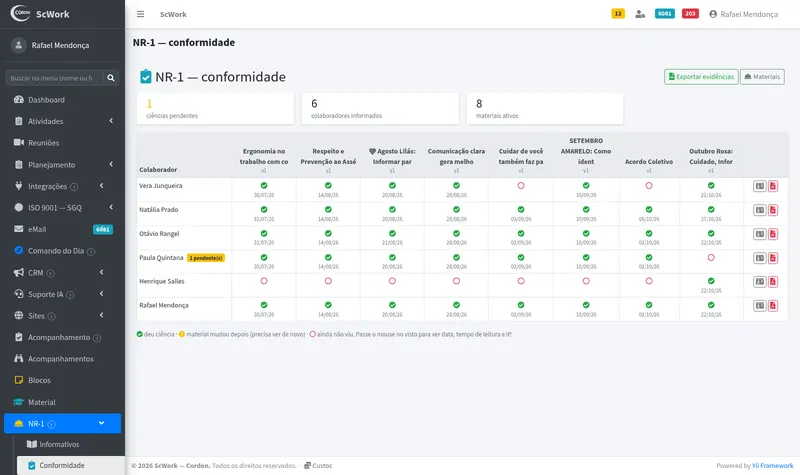Click the ScWork breadcrumb in top bar
Image resolution: width=800 pixels, height=475 pixels.
pyautogui.click(x=173, y=14)
